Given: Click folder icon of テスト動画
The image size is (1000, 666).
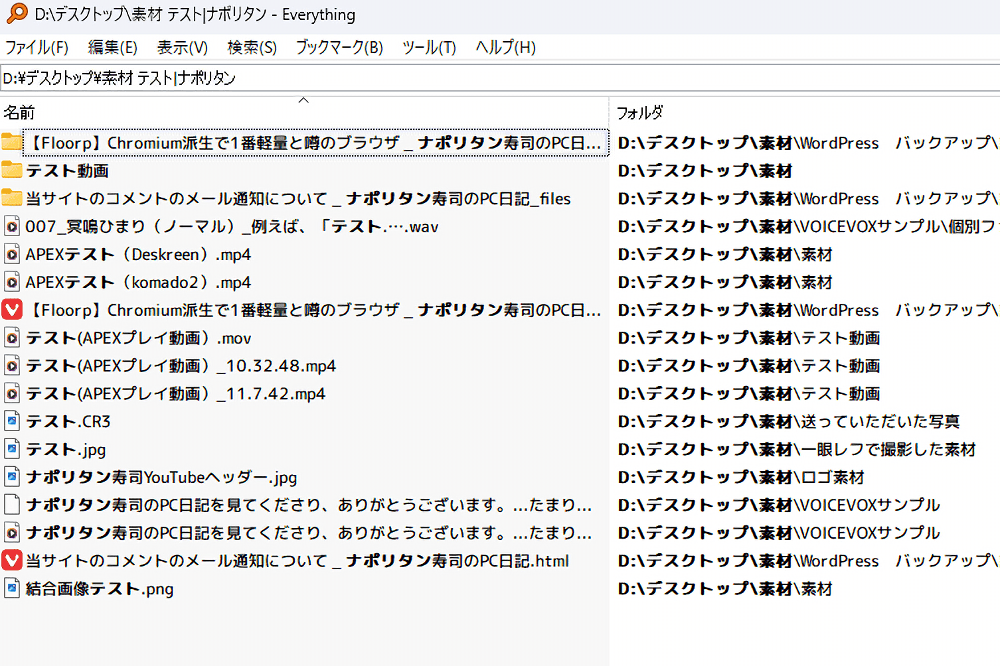Looking at the screenshot, I should (x=11, y=170).
